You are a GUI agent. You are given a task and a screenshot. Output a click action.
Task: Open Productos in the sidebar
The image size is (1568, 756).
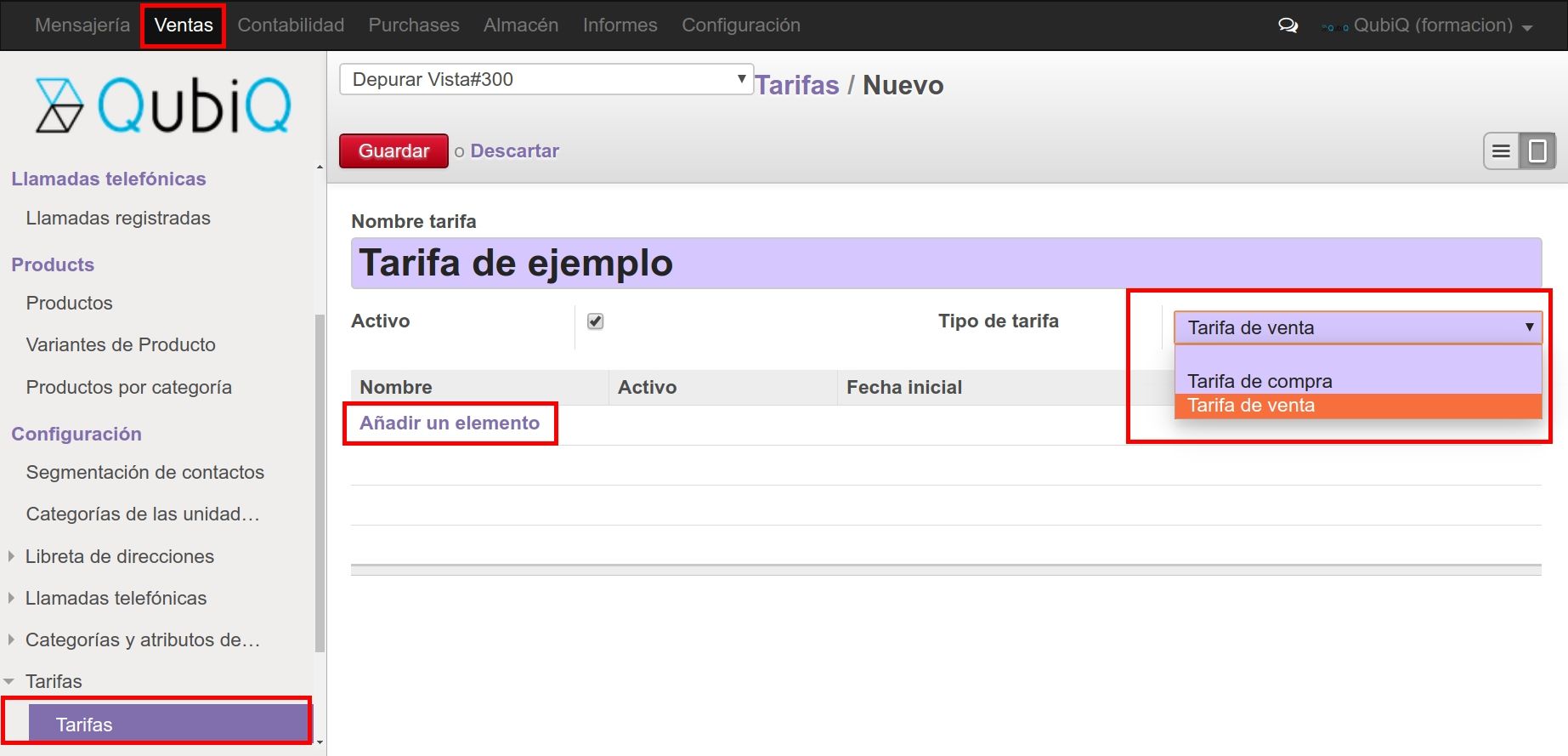point(69,303)
